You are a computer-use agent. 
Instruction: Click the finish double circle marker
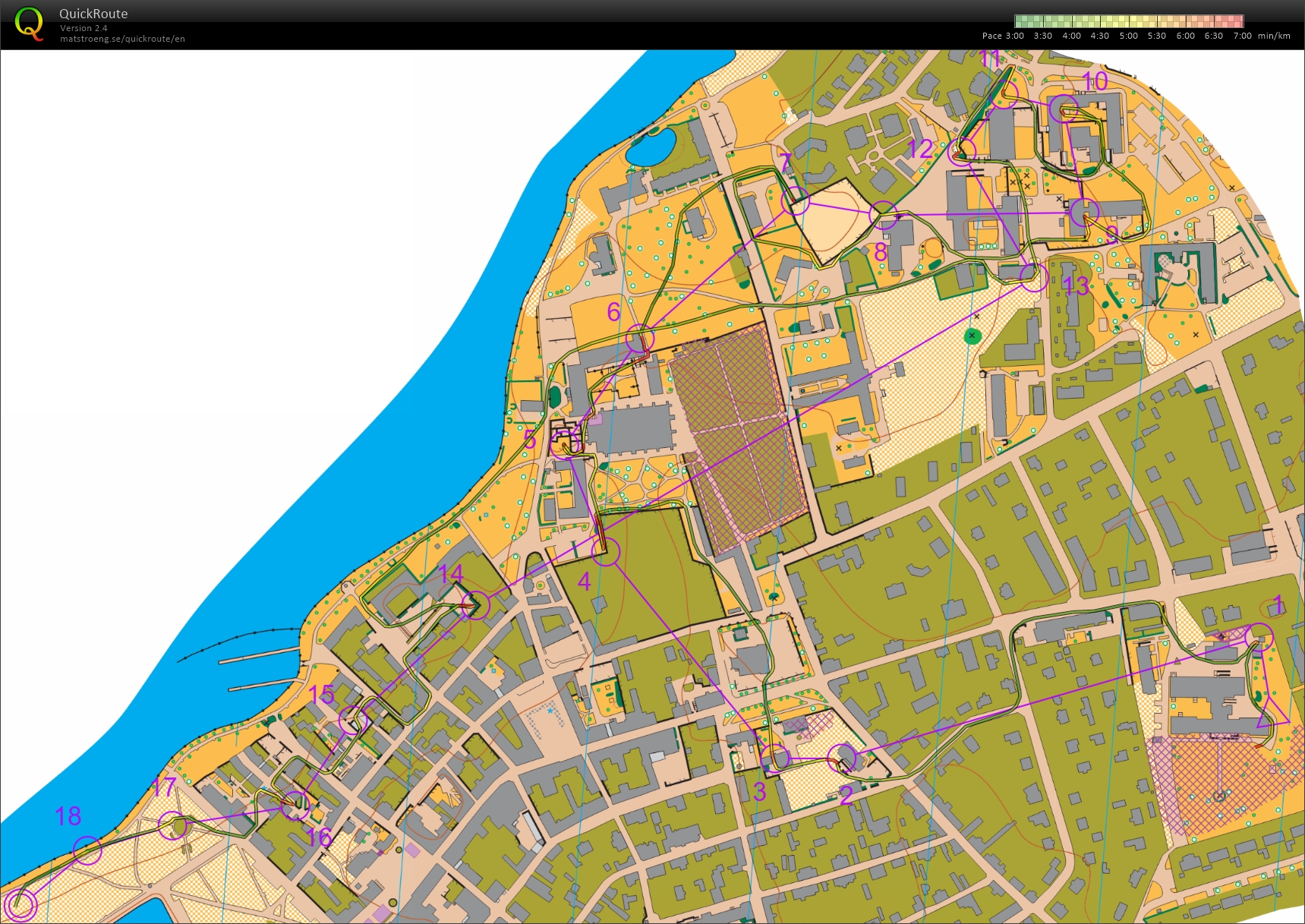pos(21,905)
